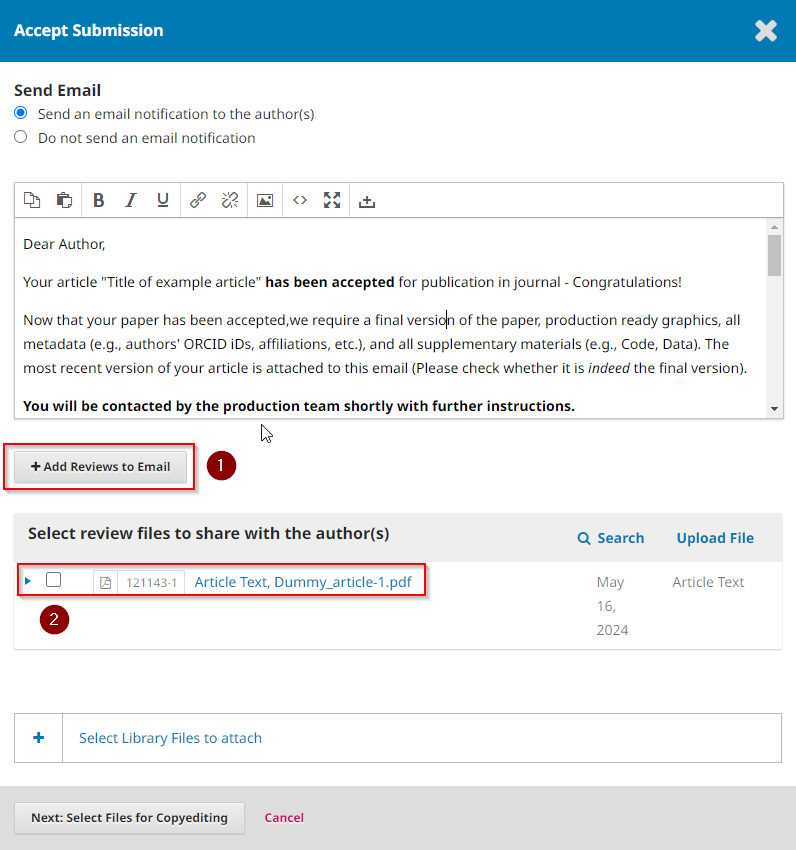Open the 'Upload File' link

tap(715, 538)
